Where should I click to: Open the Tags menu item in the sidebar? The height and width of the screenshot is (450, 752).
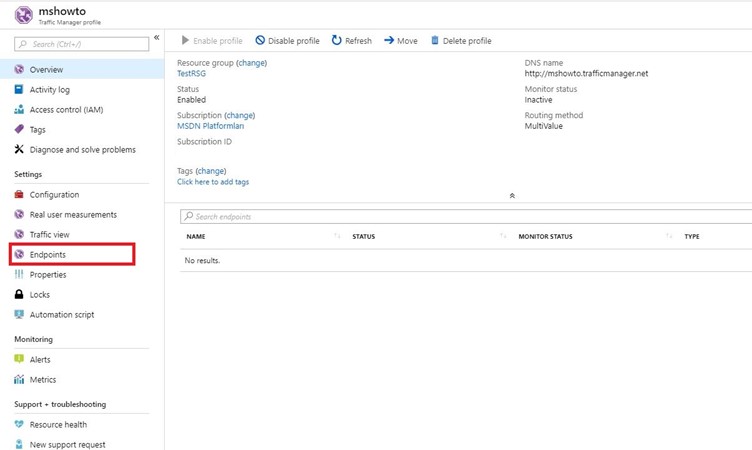tap(37, 130)
